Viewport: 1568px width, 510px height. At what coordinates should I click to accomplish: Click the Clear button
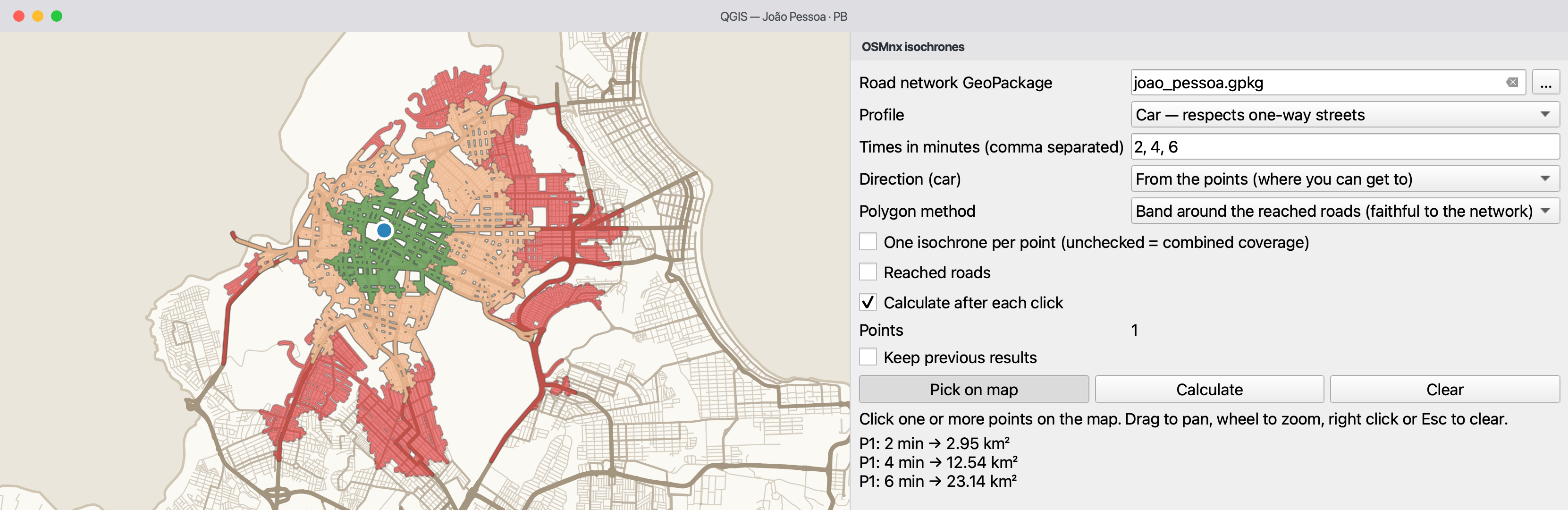pyautogui.click(x=1445, y=390)
